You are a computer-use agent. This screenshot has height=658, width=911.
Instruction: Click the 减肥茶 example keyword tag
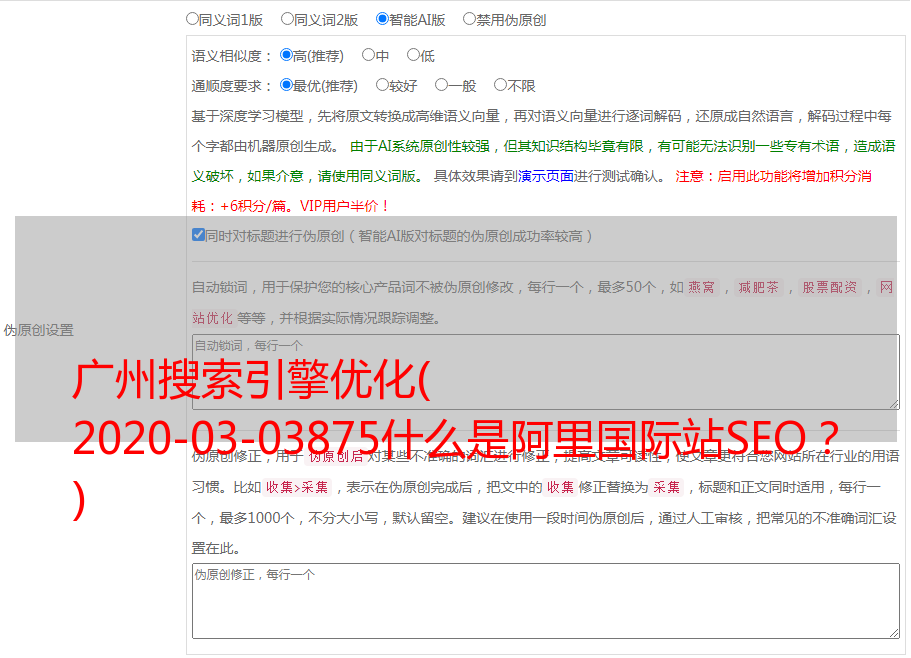758,287
